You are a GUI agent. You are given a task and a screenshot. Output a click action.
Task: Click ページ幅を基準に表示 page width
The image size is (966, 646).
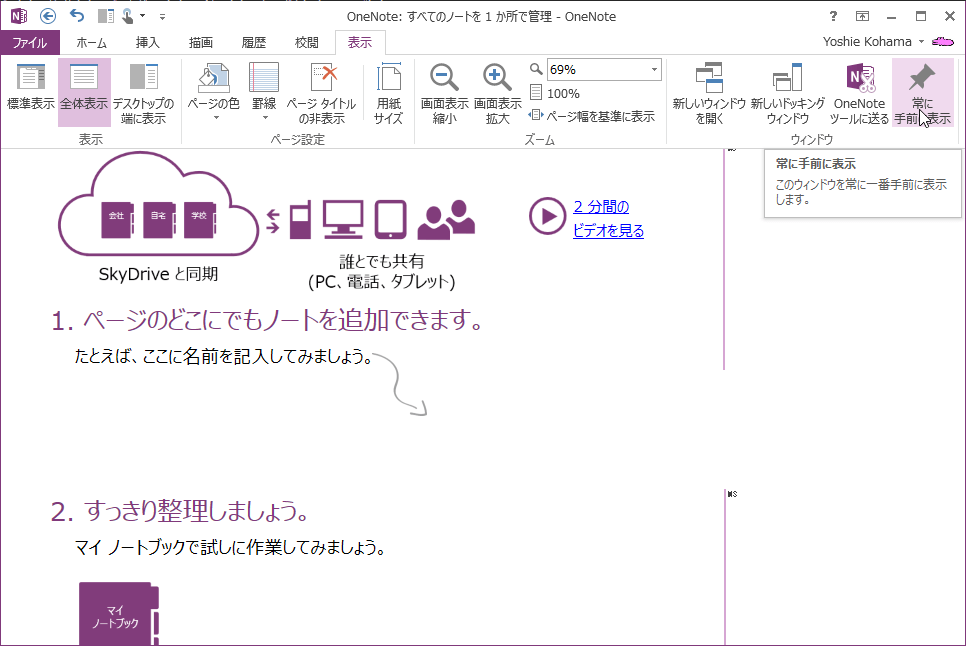tap(591, 116)
